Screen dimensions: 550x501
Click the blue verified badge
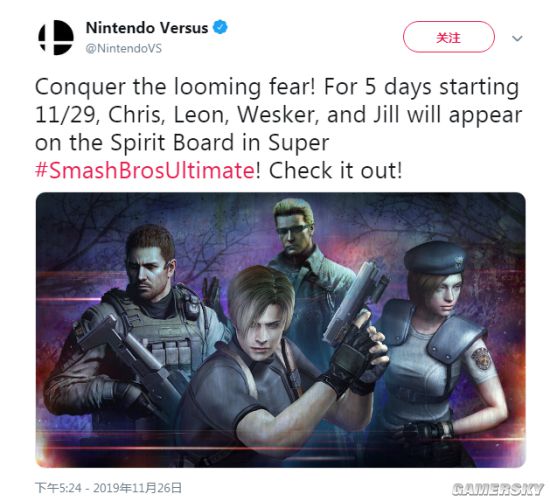(x=221, y=27)
